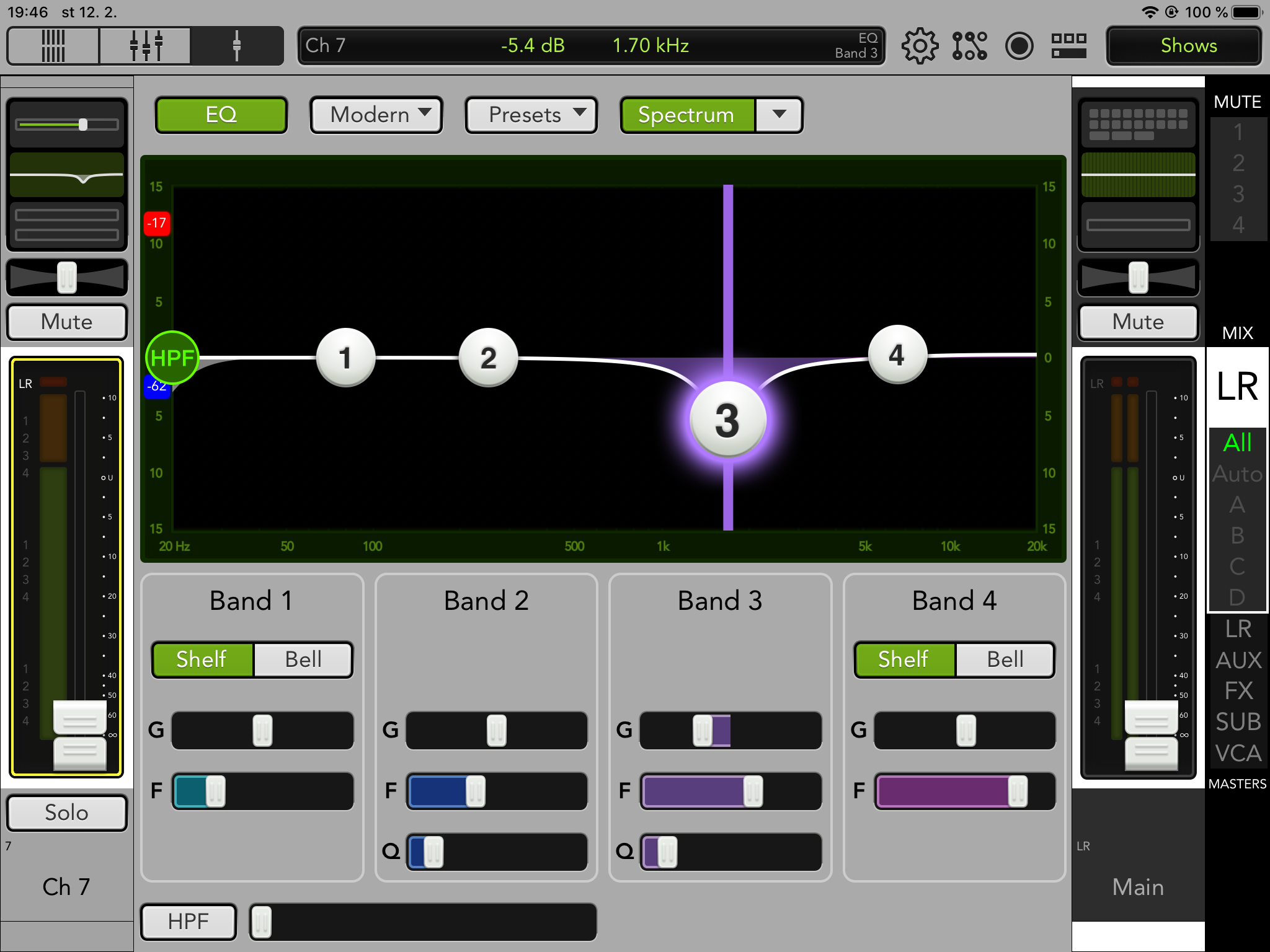Select FX in masters list

click(1238, 691)
